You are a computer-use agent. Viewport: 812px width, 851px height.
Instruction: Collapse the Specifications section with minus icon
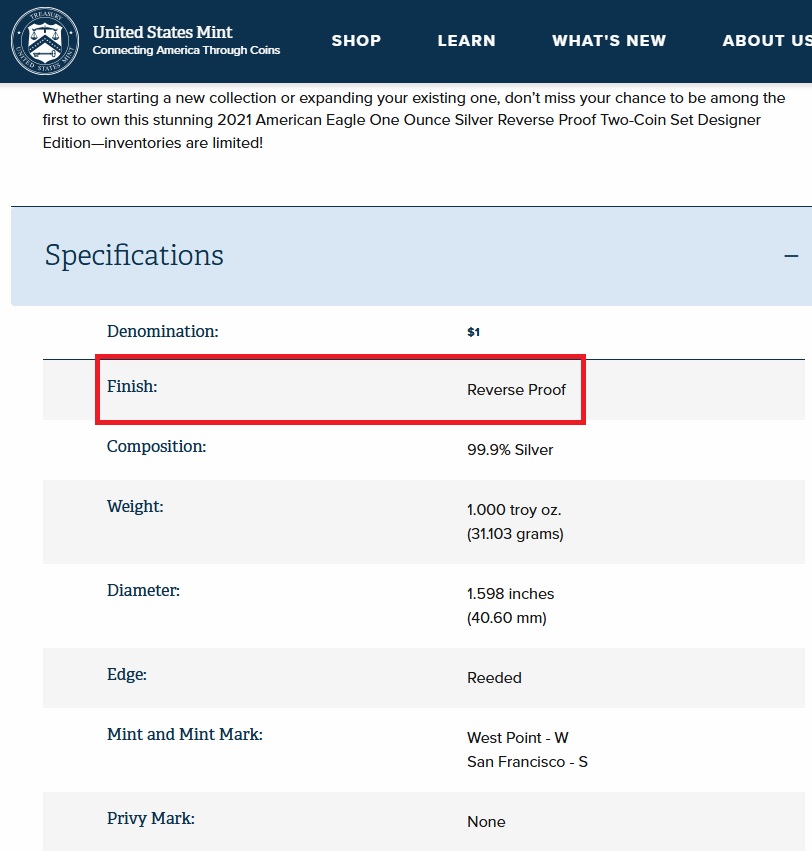[x=791, y=256]
